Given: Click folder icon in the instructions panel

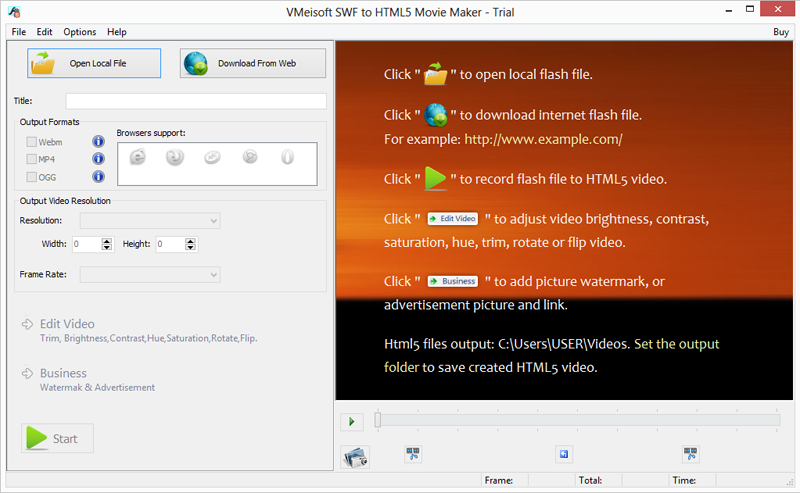Looking at the screenshot, I should coord(435,73).
